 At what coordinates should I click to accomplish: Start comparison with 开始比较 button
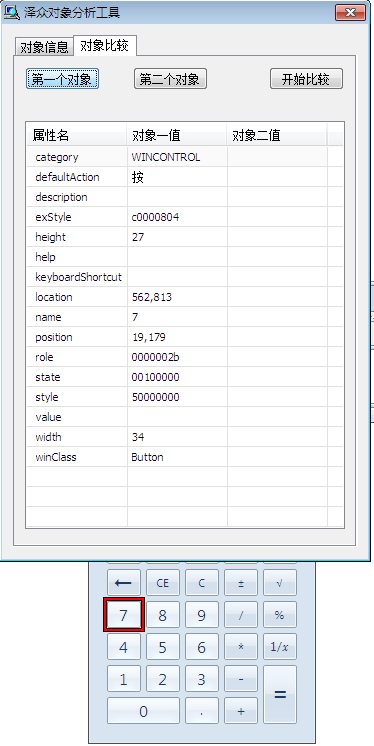[306, 79]
